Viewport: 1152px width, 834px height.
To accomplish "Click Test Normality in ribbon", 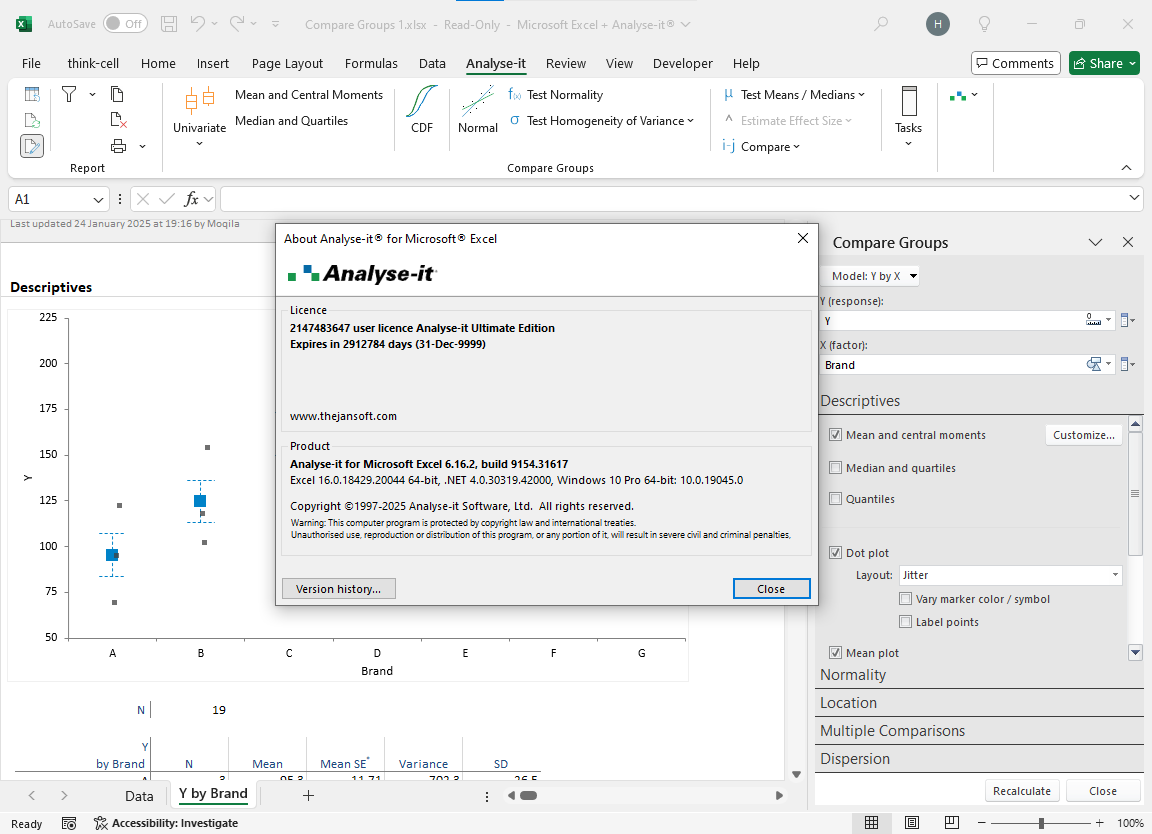I will point(555,95).
